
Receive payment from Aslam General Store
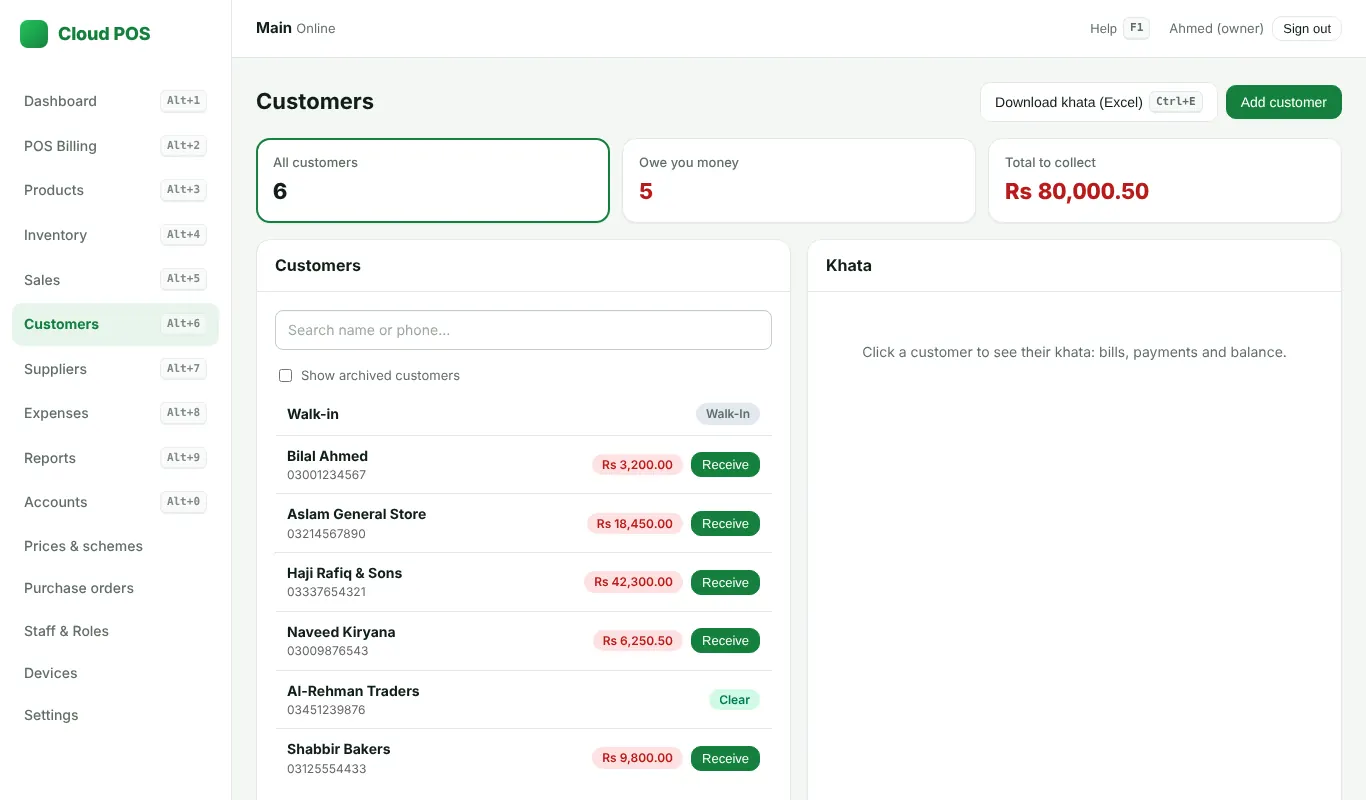tap(725, 524)
